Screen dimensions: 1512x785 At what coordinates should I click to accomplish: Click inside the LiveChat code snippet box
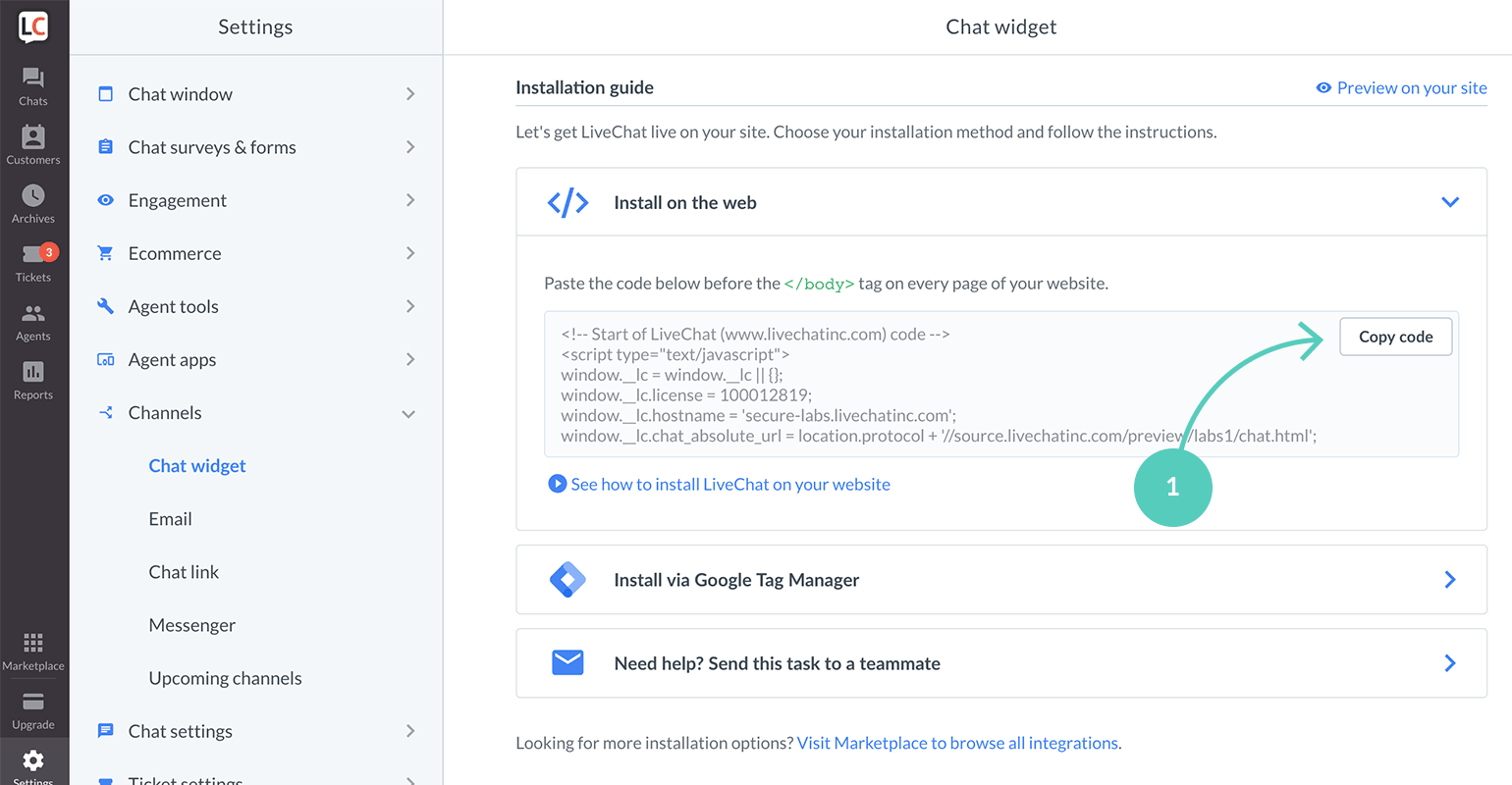click(x=1001, y=385)
